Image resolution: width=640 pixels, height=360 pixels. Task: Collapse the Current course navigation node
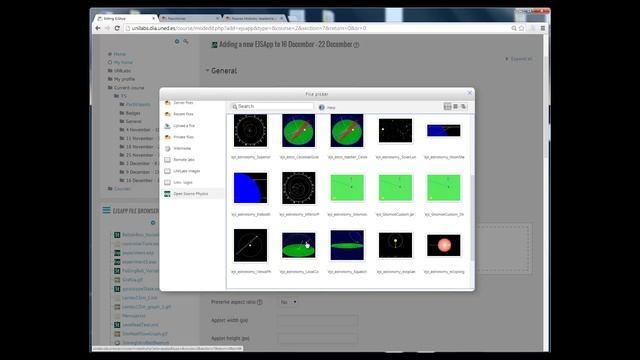point(129,88)
